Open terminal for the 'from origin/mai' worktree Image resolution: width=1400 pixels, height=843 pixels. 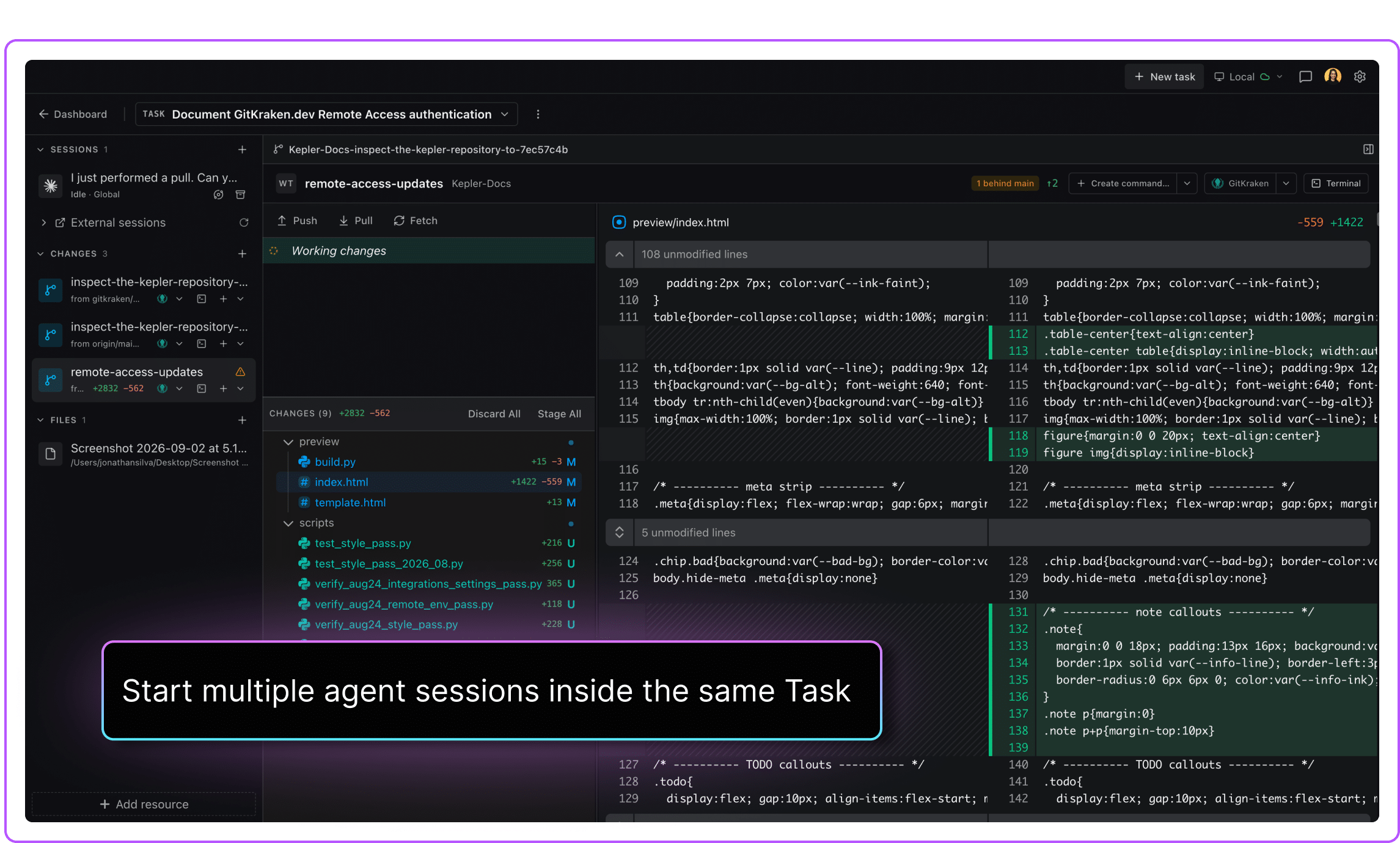[x=201, y=344]
